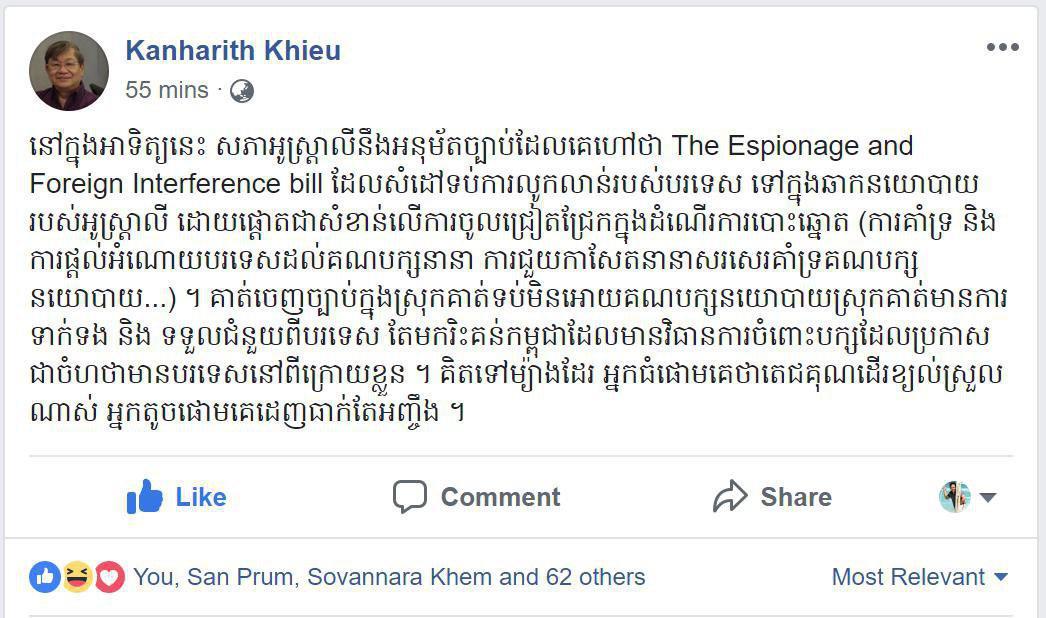Click the public audience globe icon

(x=241, y=91)
